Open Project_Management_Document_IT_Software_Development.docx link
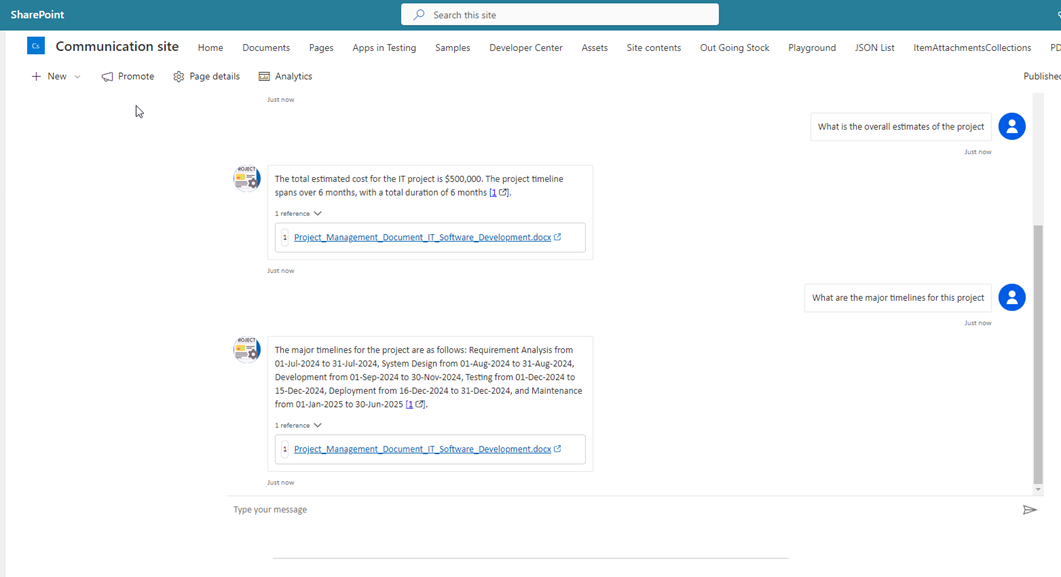Image resolution: width=1061 pixels, height=577 pixels. tap(420, 237)
